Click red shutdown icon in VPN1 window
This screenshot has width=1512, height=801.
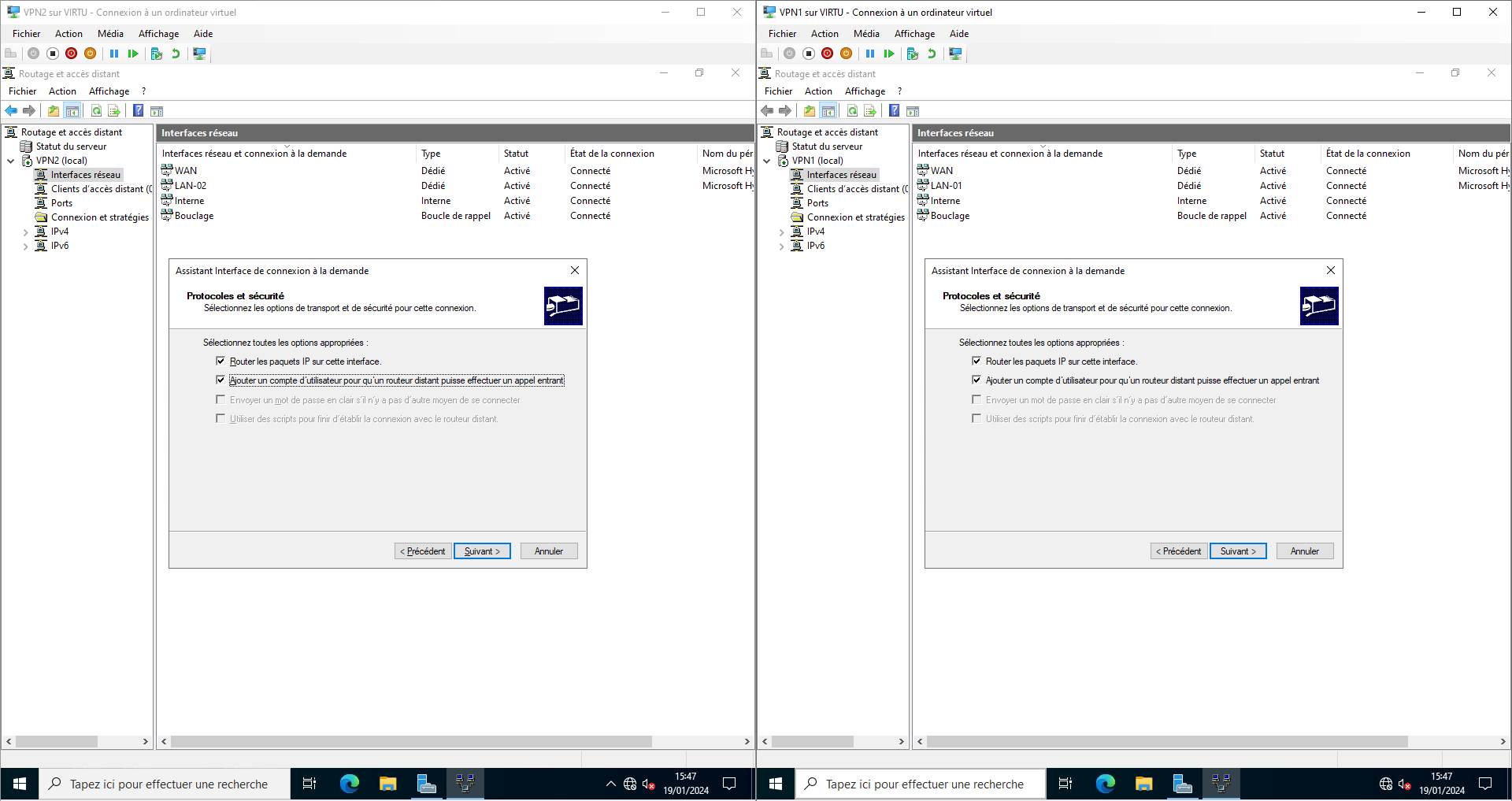coord(827,54)
